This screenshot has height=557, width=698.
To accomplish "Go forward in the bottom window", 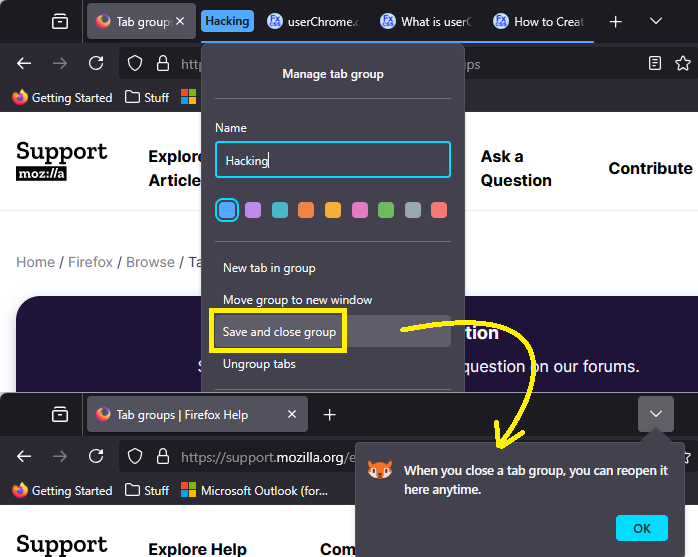I will click(60, 456).
